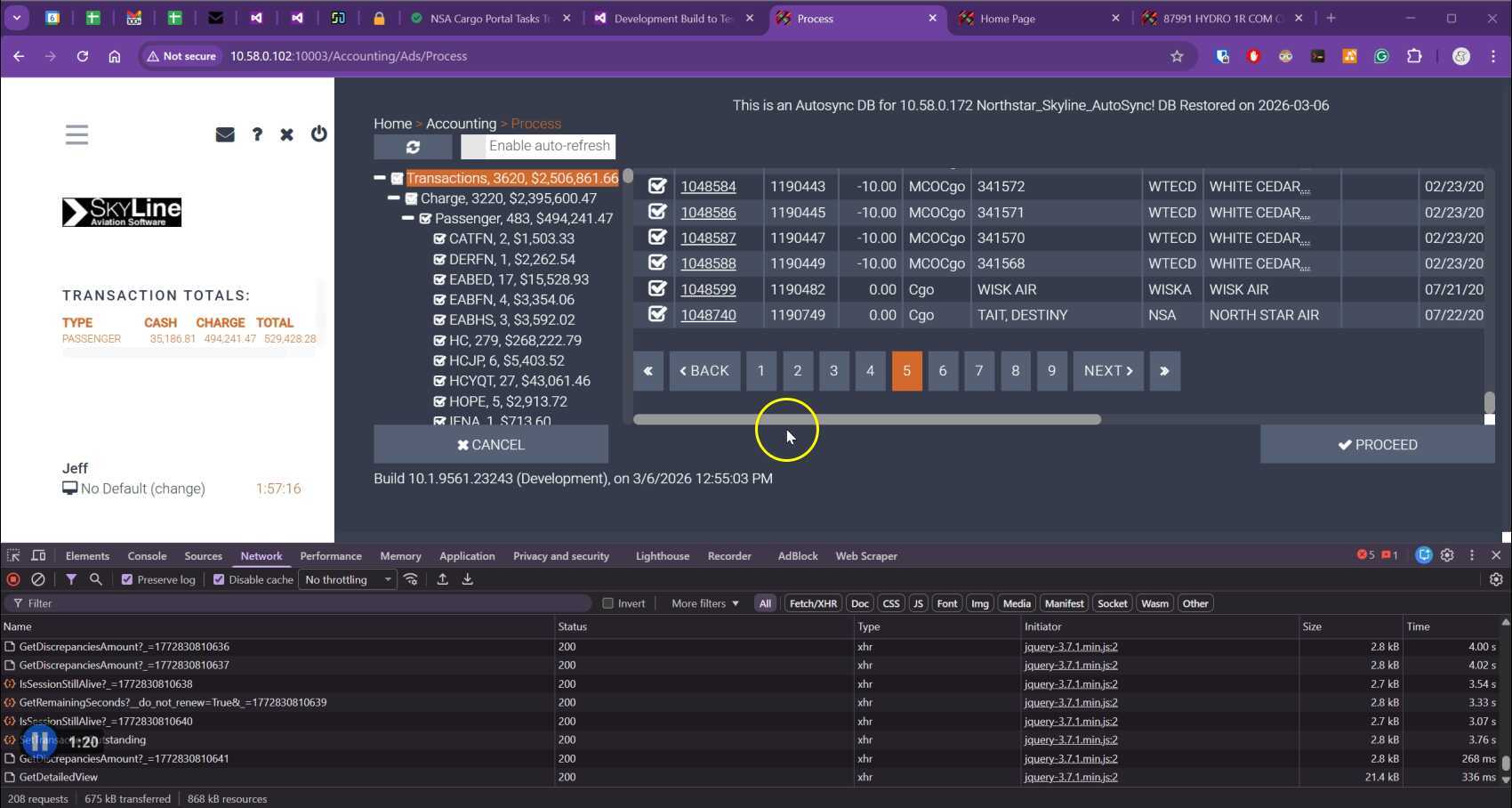Switch to the Console tab in DevTools
The height and width of the screenshot is (808, 1512).
147,556
